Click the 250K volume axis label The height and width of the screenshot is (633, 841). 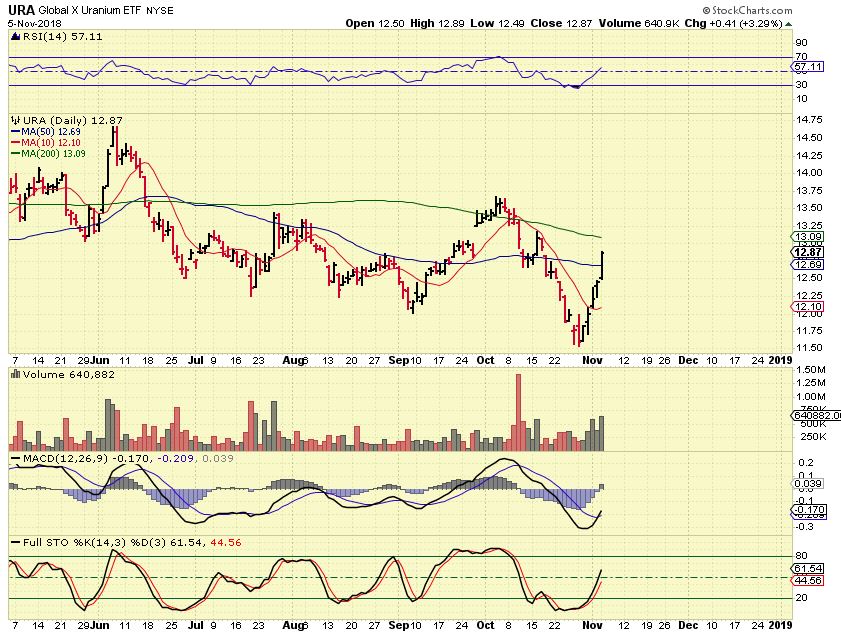click(813, 437)
